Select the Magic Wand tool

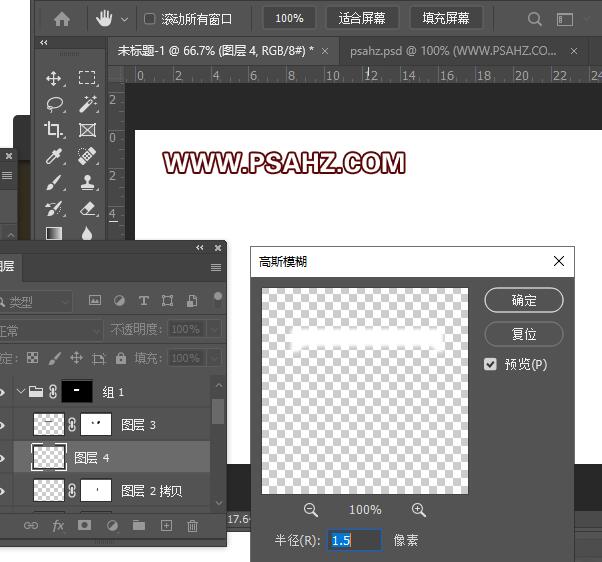pos(88,104)
